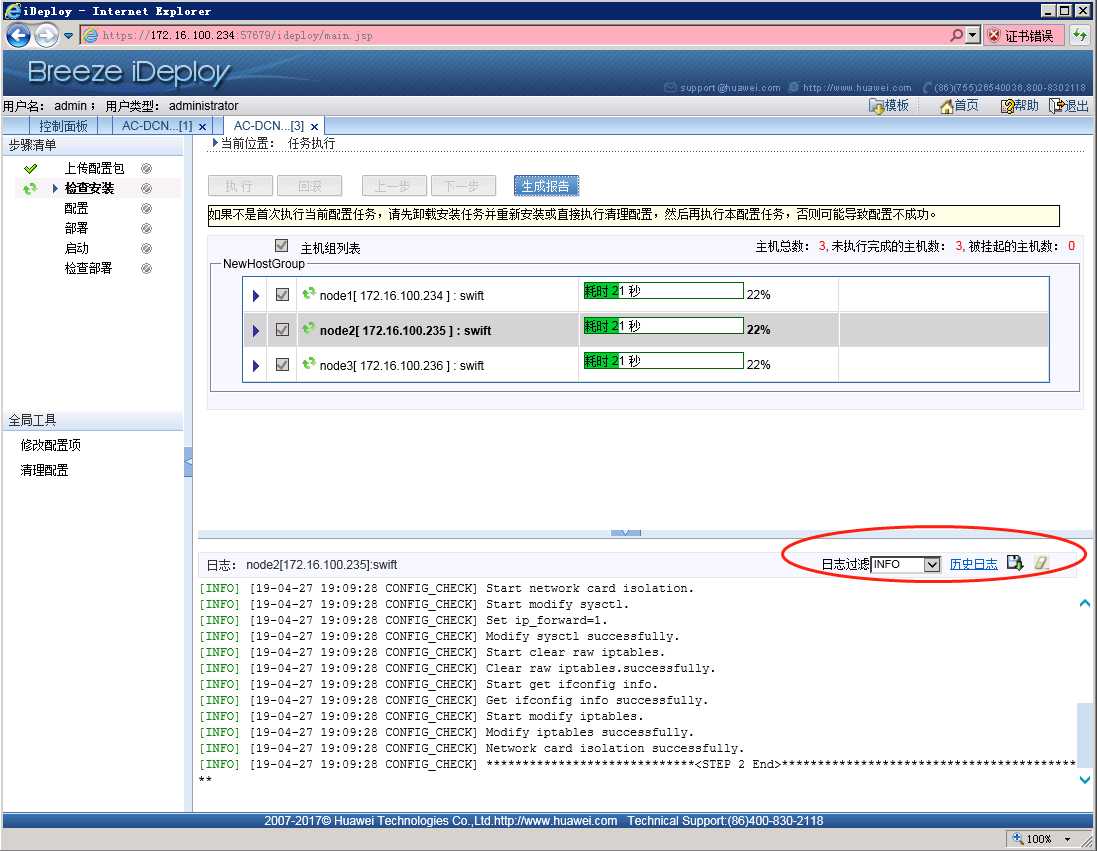This screenshot has width=1097, height=851.
Task: Toggle the node3 checkbox
Action: (283, 364)
